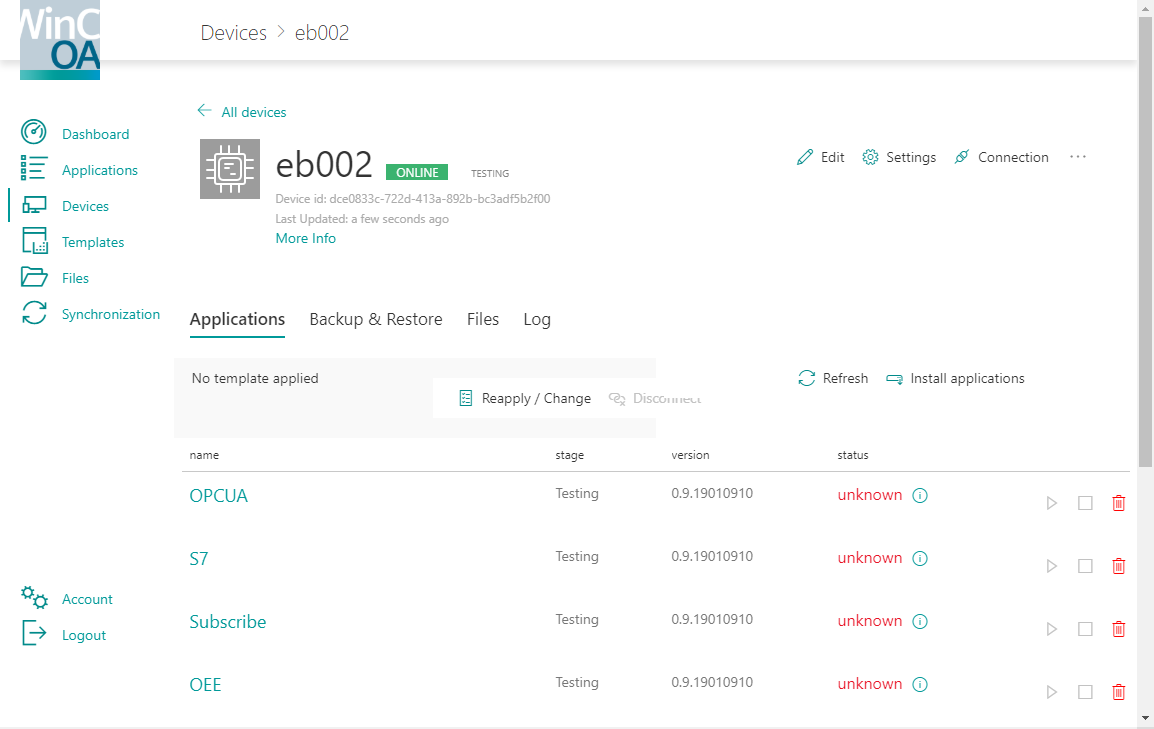Start the S7 application with play icon
Image resolution: width=1154 pixels, height=729 pixels.
click(1051, 566)
